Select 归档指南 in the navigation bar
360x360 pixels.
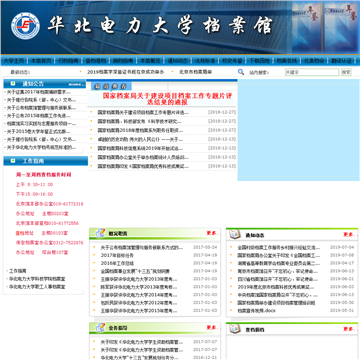(x=68, y=61)
